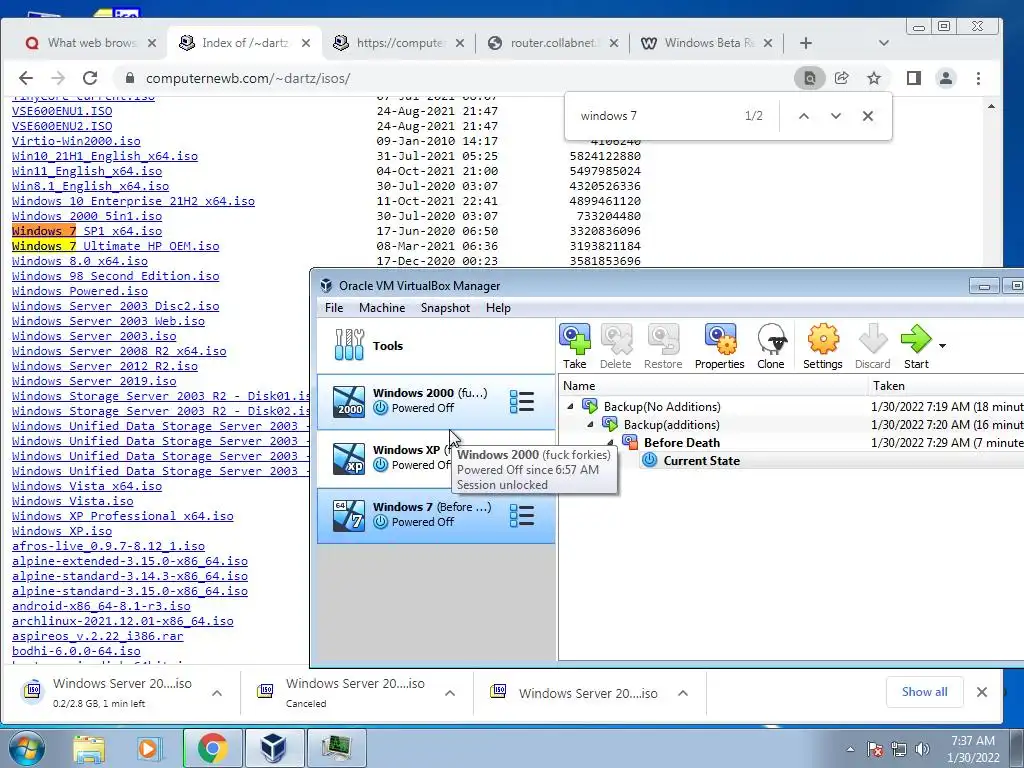Bookmark this page with star icon
This screenshot has height=768, width=1024.
[x=874, y=78]
